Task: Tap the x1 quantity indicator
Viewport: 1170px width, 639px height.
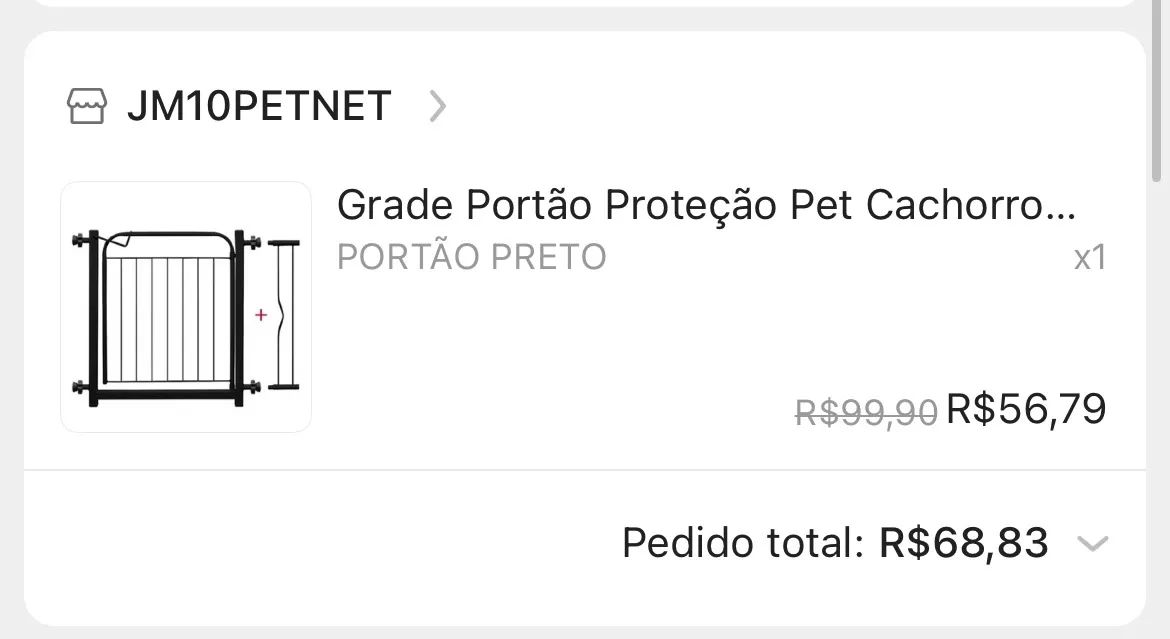Action: (1090, 258)
